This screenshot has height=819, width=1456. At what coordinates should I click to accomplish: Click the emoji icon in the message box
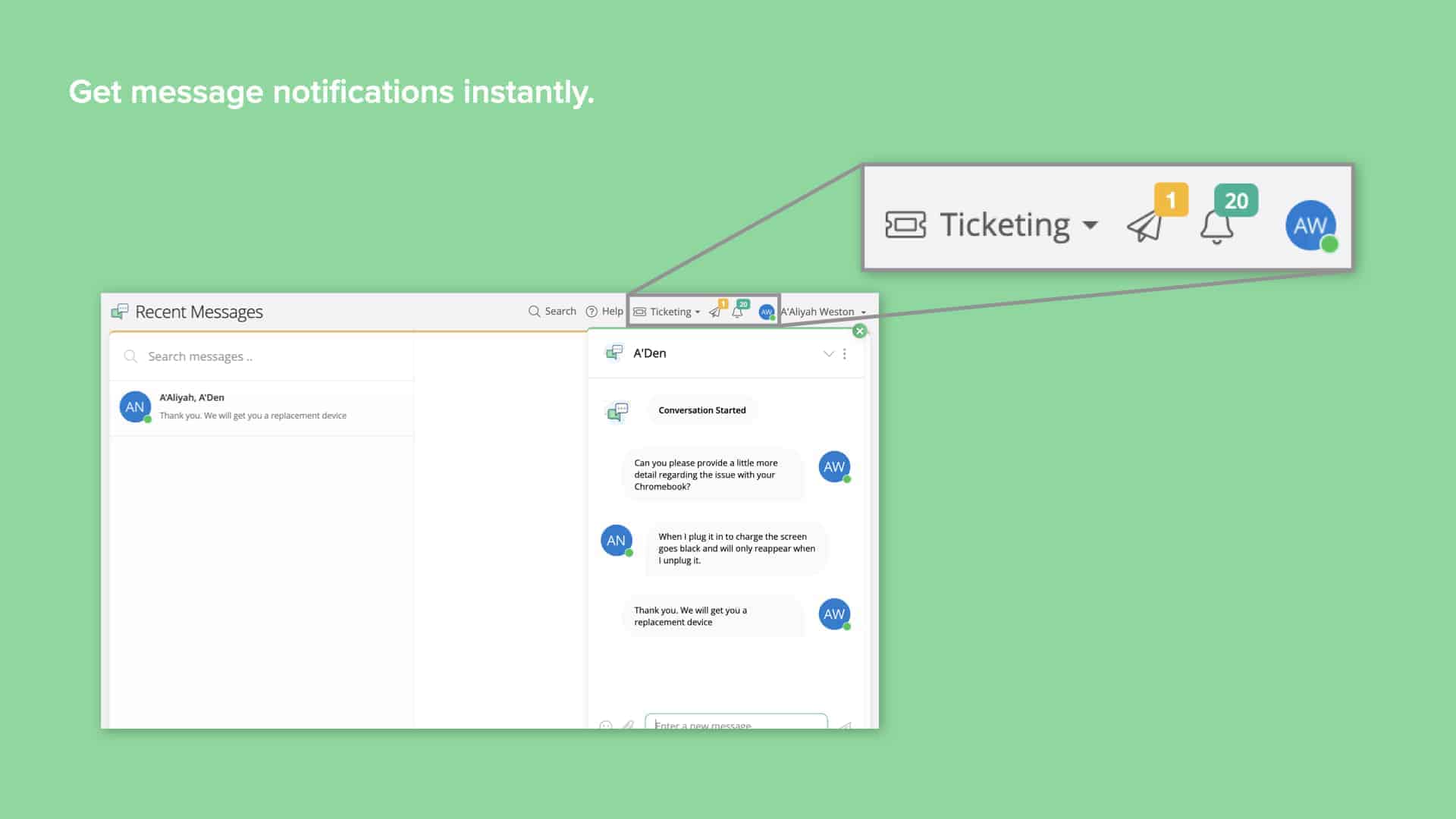pos(606,725)
